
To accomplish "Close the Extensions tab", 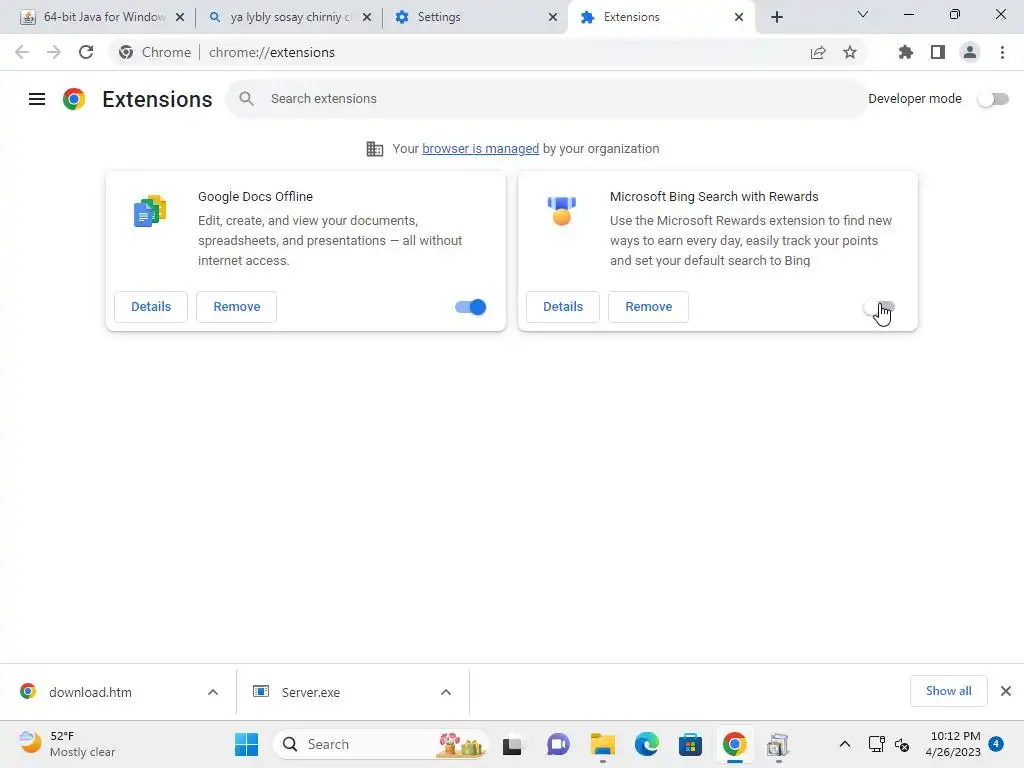I will pos(739,17).
